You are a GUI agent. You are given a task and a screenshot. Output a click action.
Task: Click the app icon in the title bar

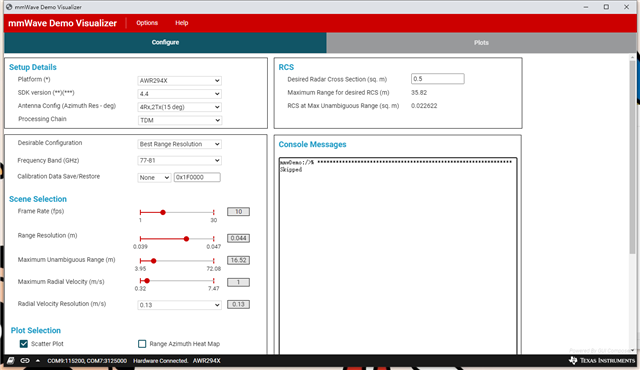pyautogui.click(x=9, y=7)
